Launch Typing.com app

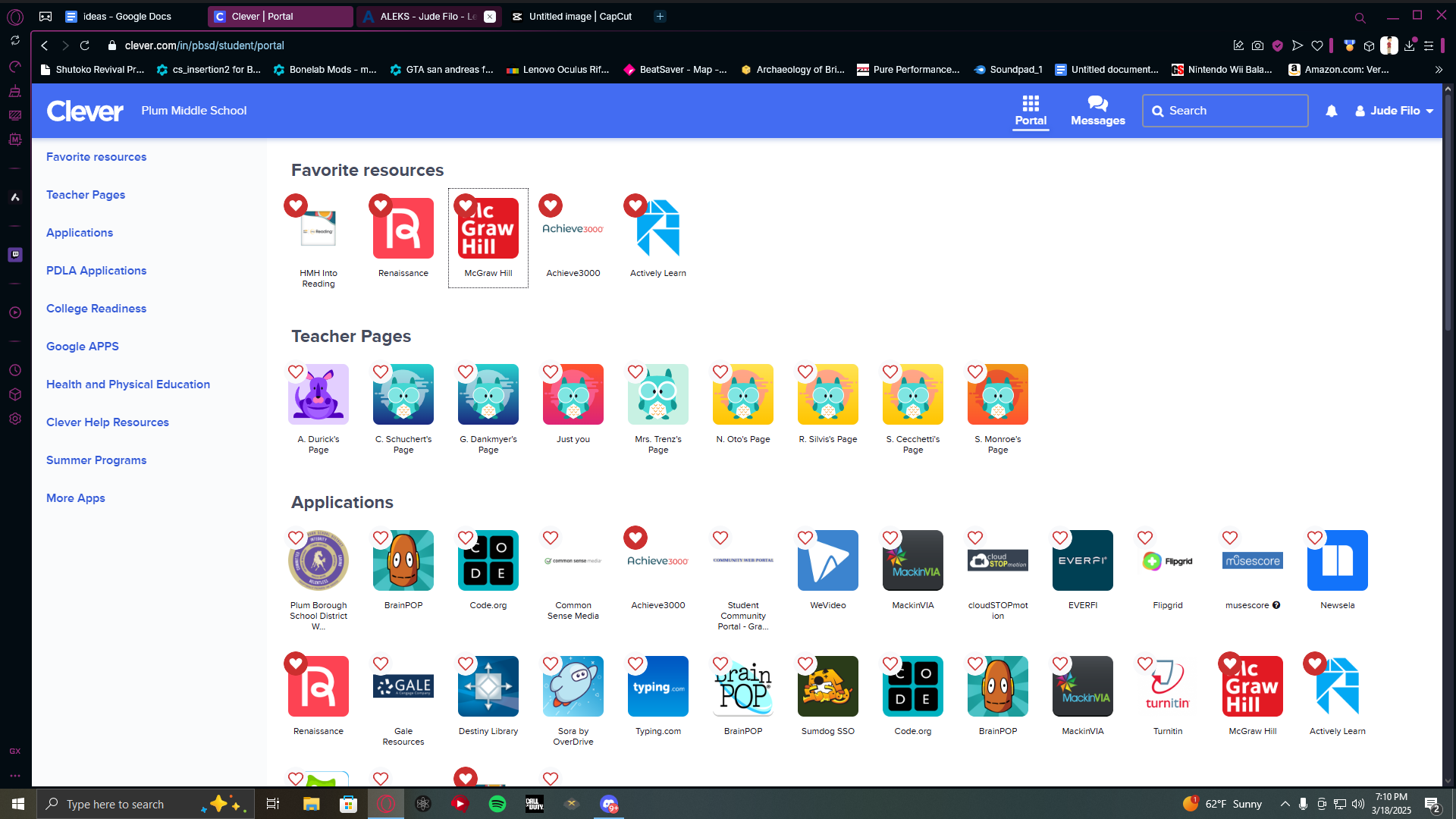coord(658,686)
